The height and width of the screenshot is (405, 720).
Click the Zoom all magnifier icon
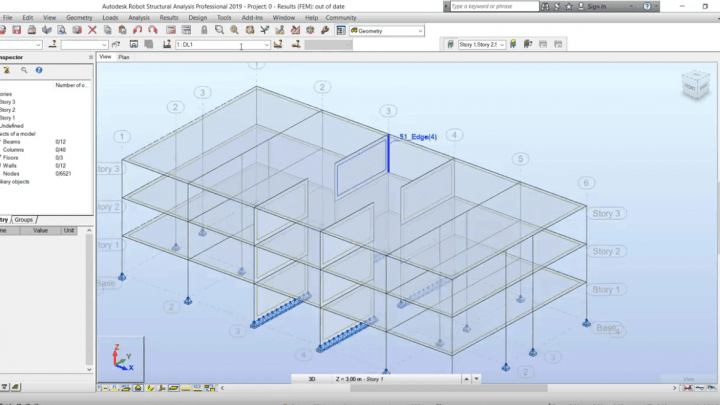235,30
